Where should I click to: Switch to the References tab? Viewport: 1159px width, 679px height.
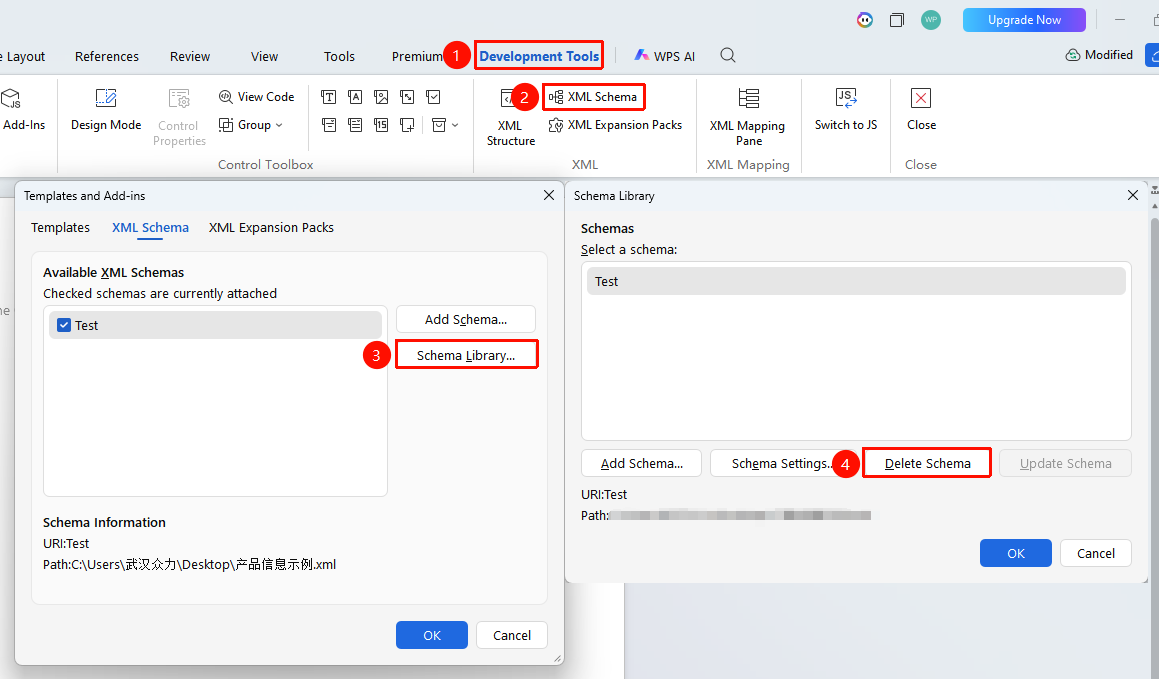pos(106,56)
